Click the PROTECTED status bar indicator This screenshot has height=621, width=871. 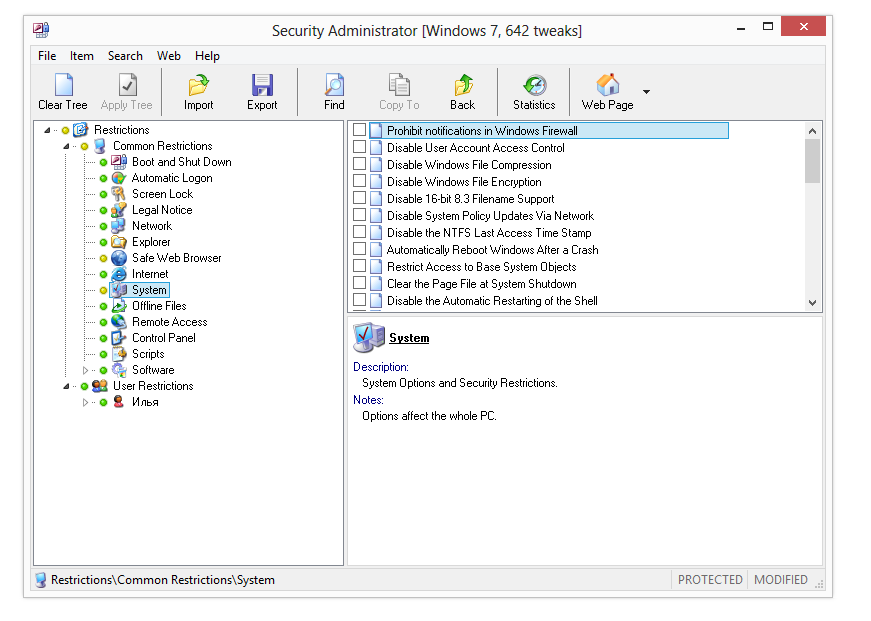710,580
